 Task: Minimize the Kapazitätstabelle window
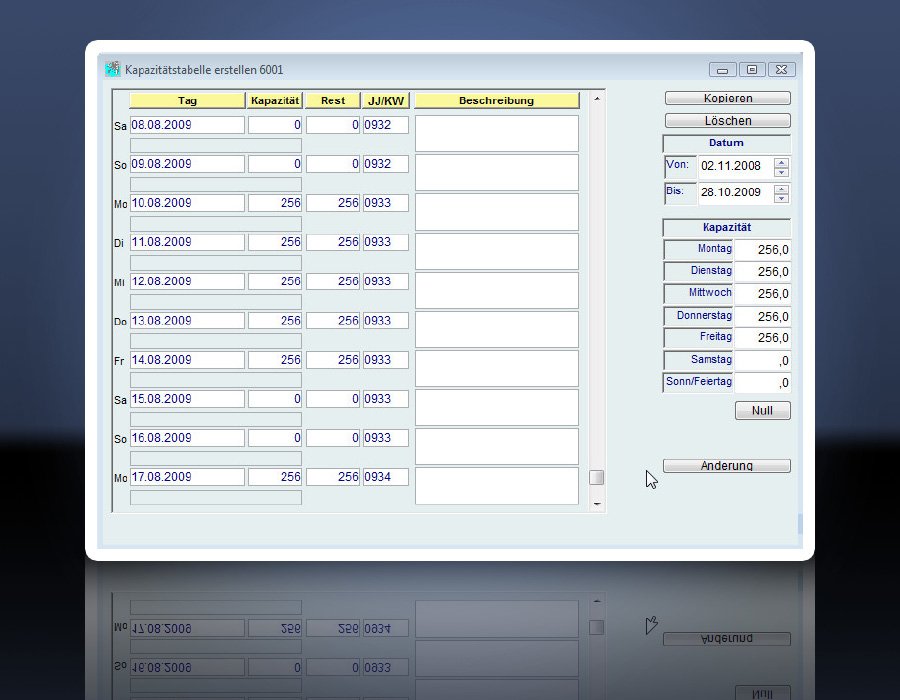(723, 70)
